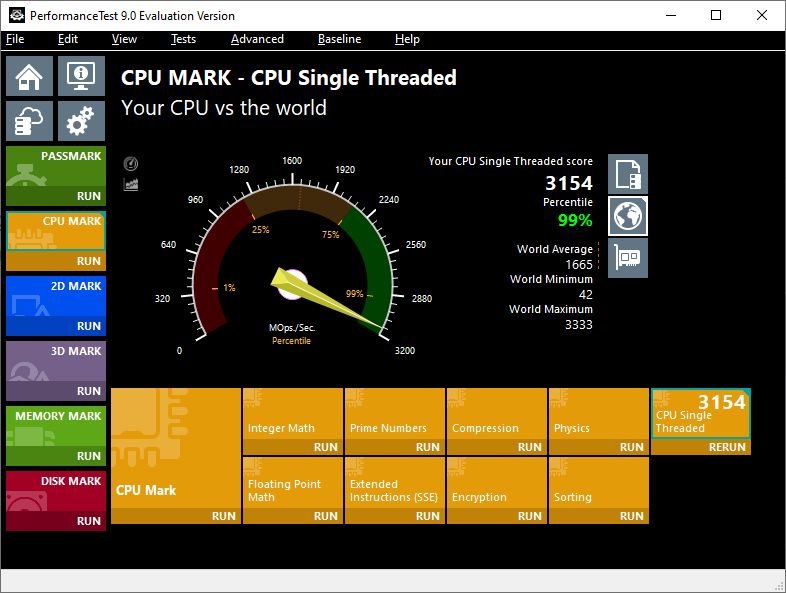This screenshot has height=593, width=786.
Task: Select the Physics tile
Action: [x=599, y=414]
